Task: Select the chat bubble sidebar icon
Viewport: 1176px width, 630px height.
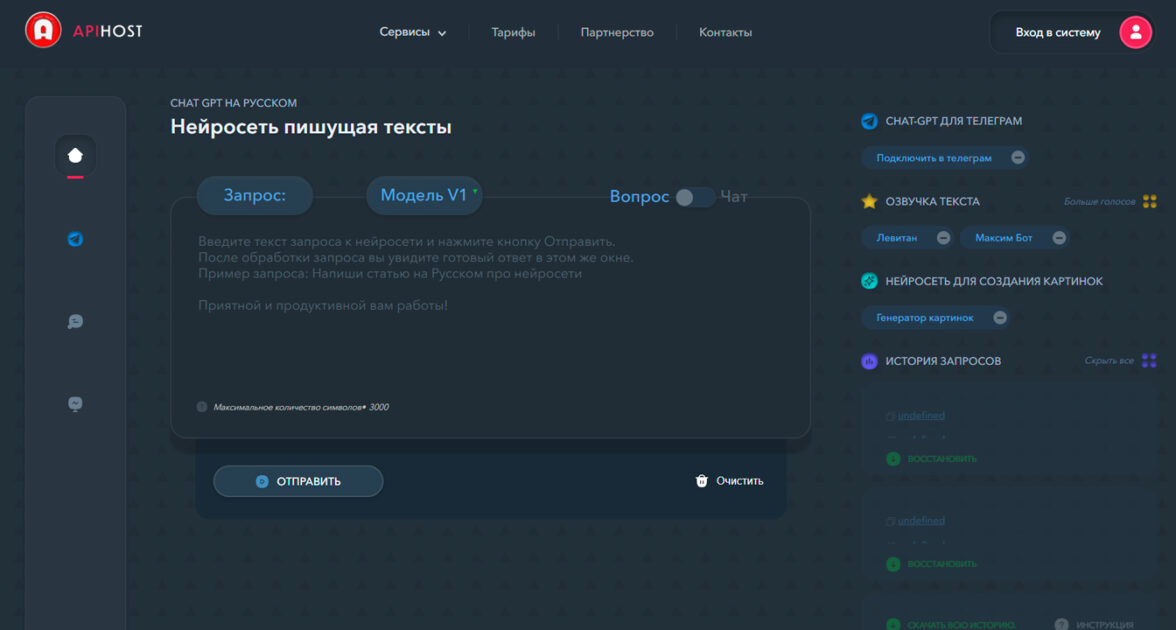Action: tap(75, 322)
